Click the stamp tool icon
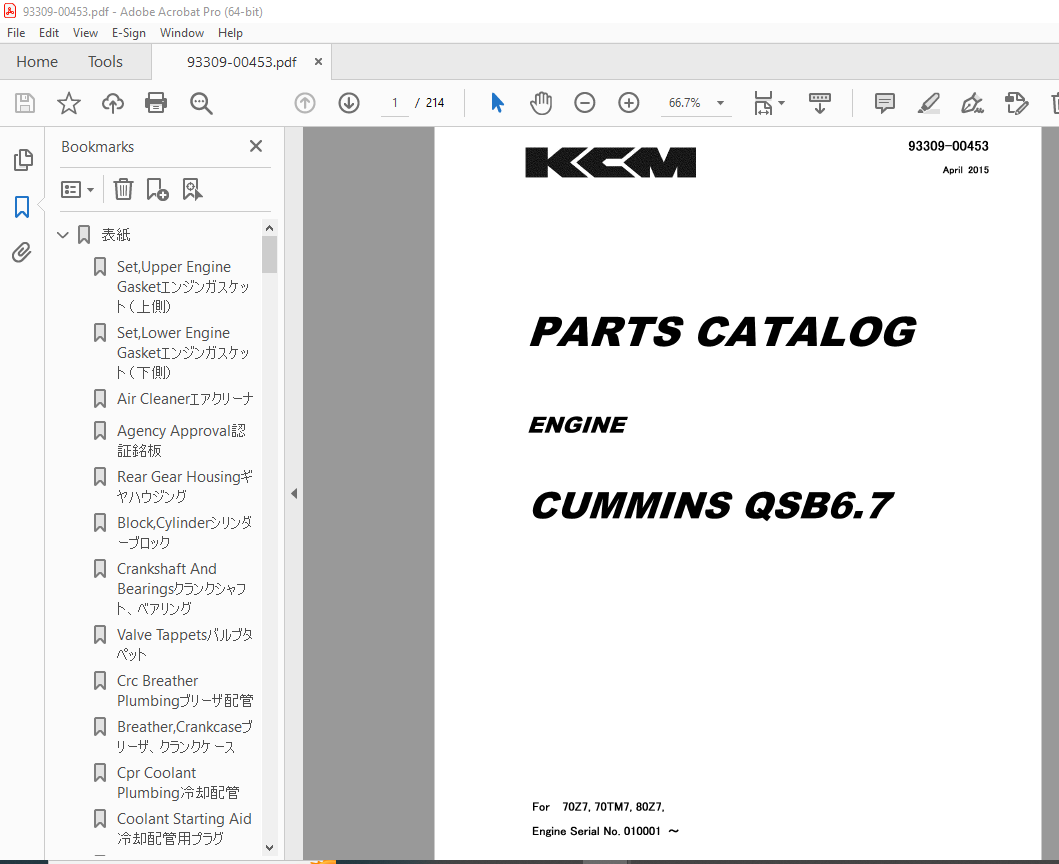1059x864 pixels. coord(1016,103)
